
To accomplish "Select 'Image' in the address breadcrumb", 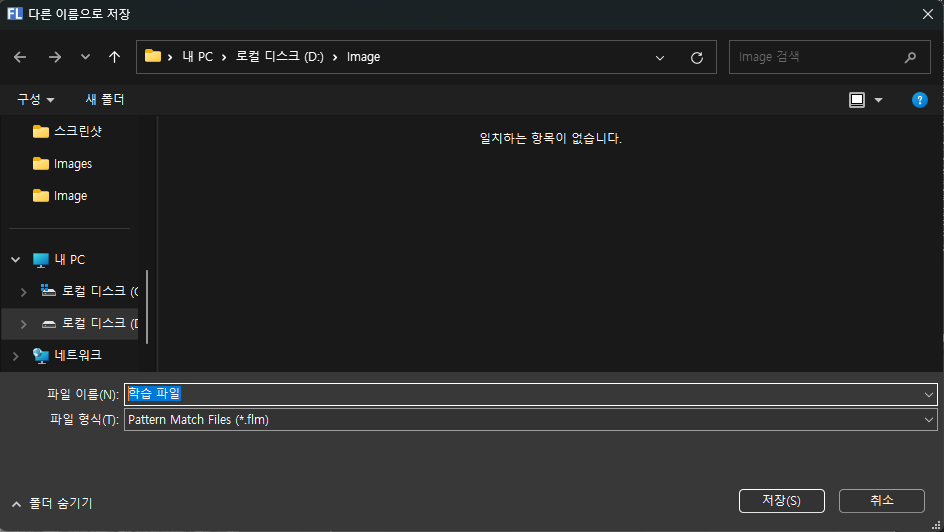I will pyautogui.click(x=364, y=57).
